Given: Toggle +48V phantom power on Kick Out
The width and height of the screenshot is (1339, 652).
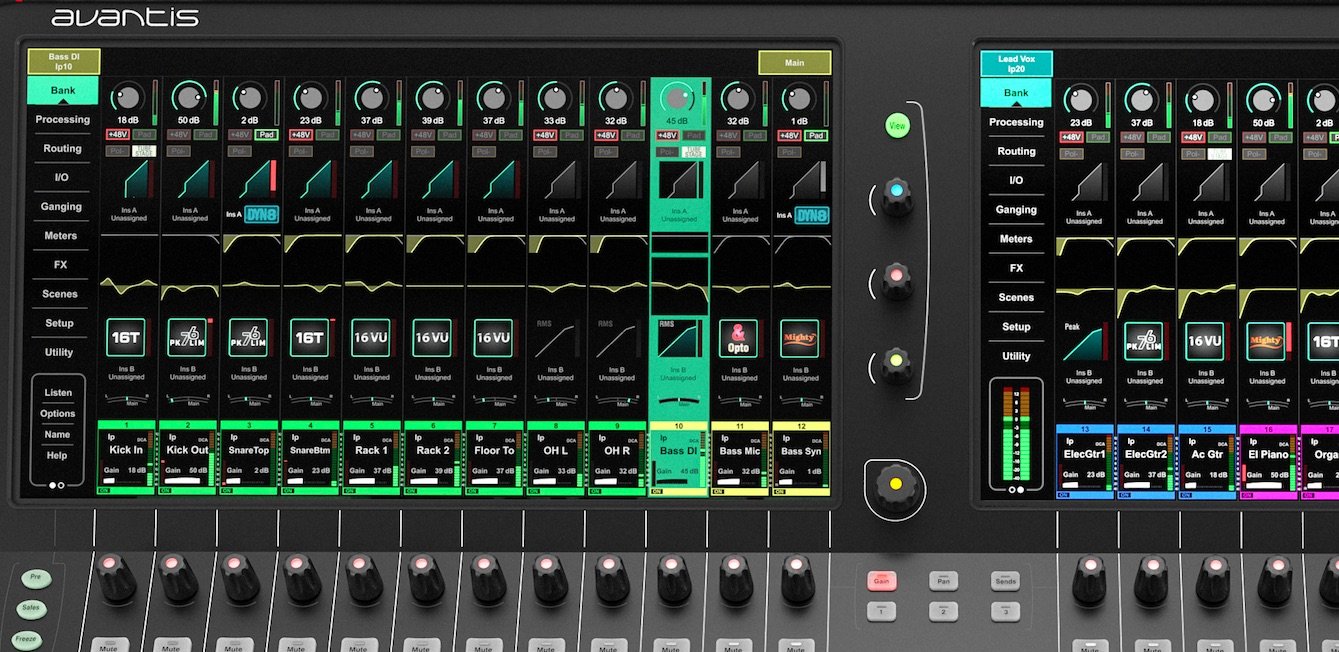Looking at the screenshot, I should [178, 134].
